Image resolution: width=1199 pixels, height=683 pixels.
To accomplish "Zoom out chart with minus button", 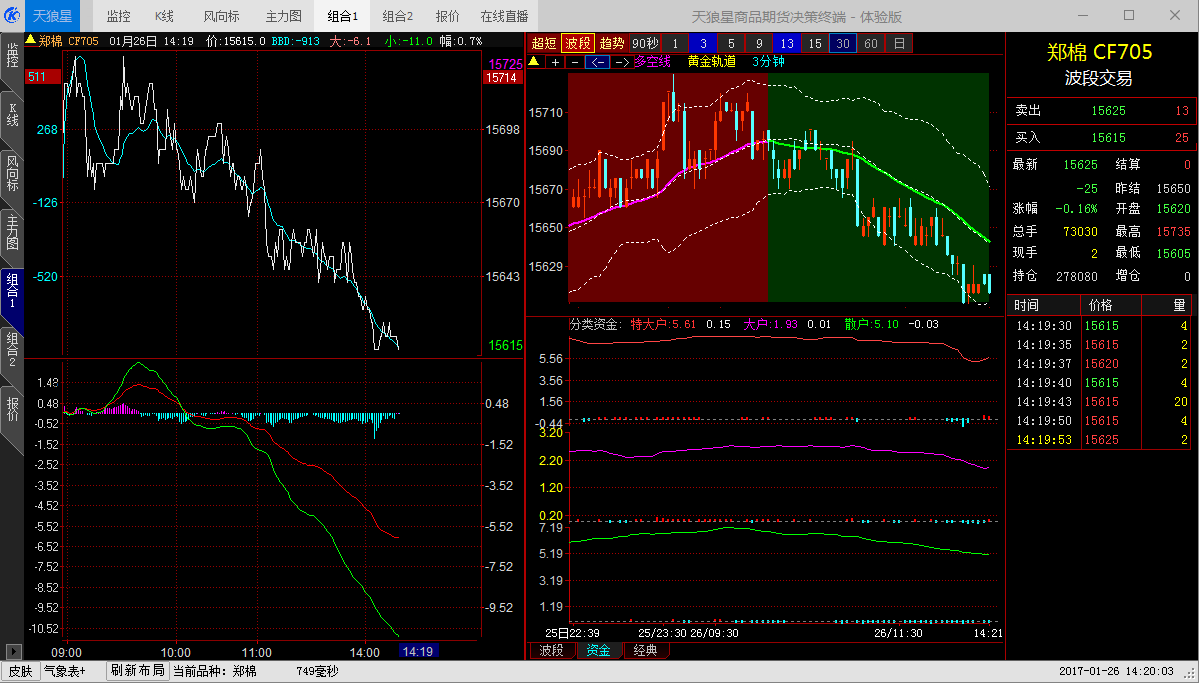I will pyautogui.click(x=574, y=62).
